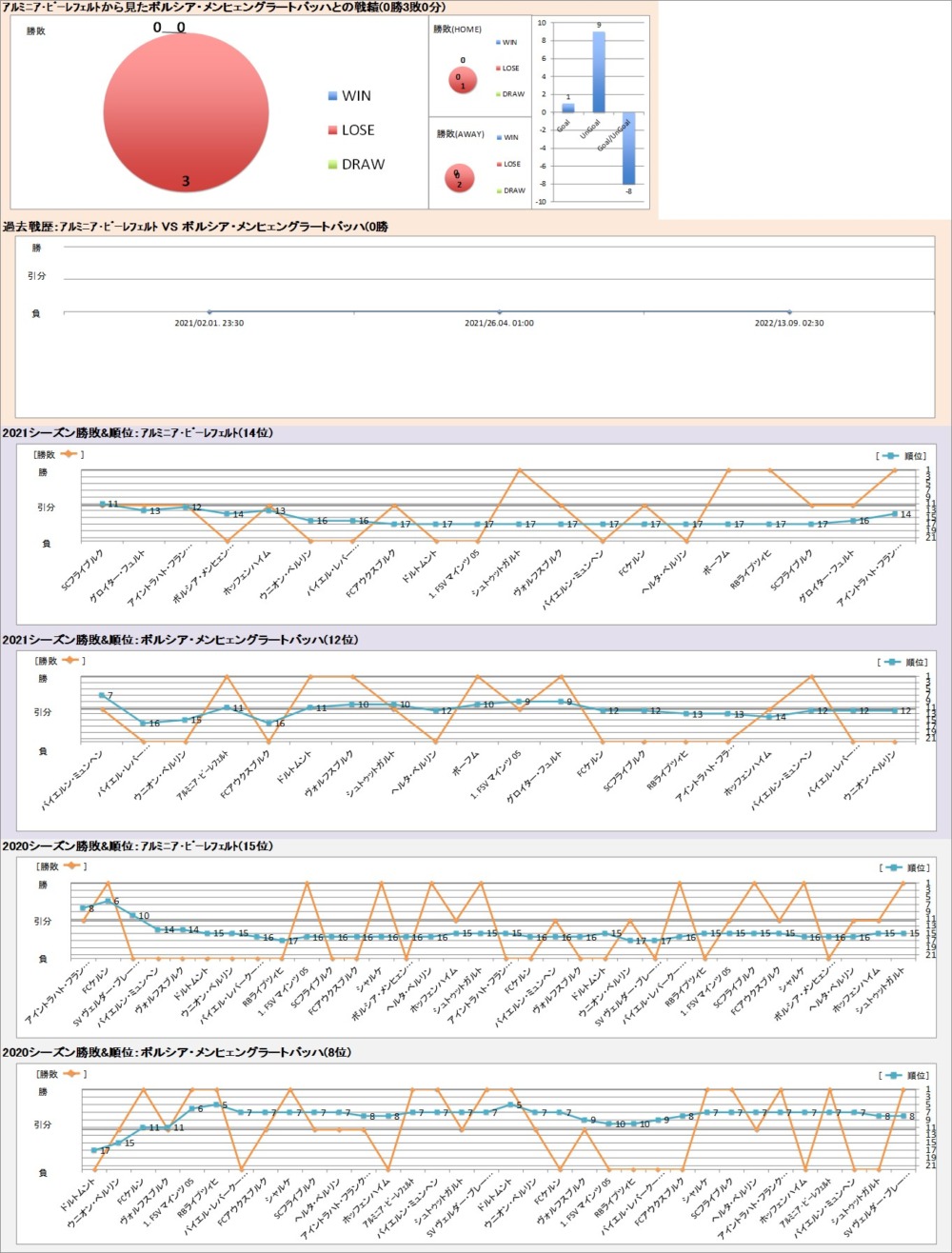This screenshot has height=1253, width=952.
Task: Click the rank point labeled 6 in 2020 Bielefeld chart
Action: tap(108, 901)
